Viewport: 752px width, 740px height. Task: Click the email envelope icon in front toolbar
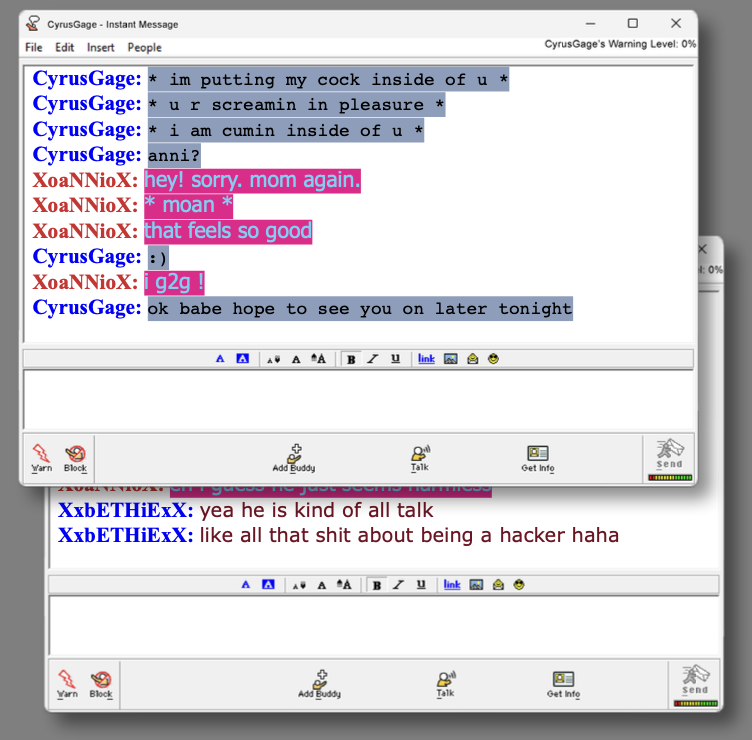pos(472,358)
